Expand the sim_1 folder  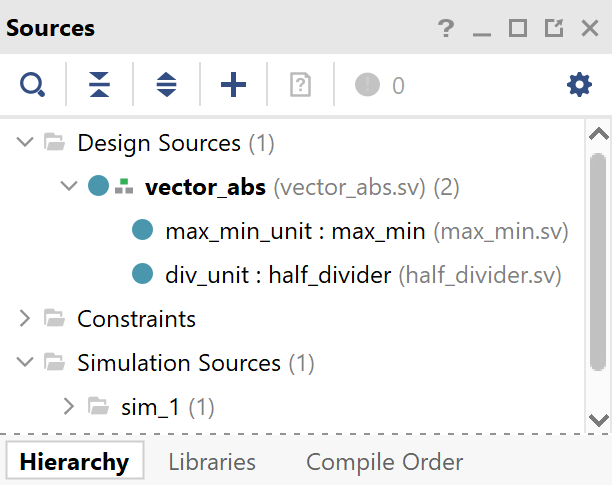(69, 406)
